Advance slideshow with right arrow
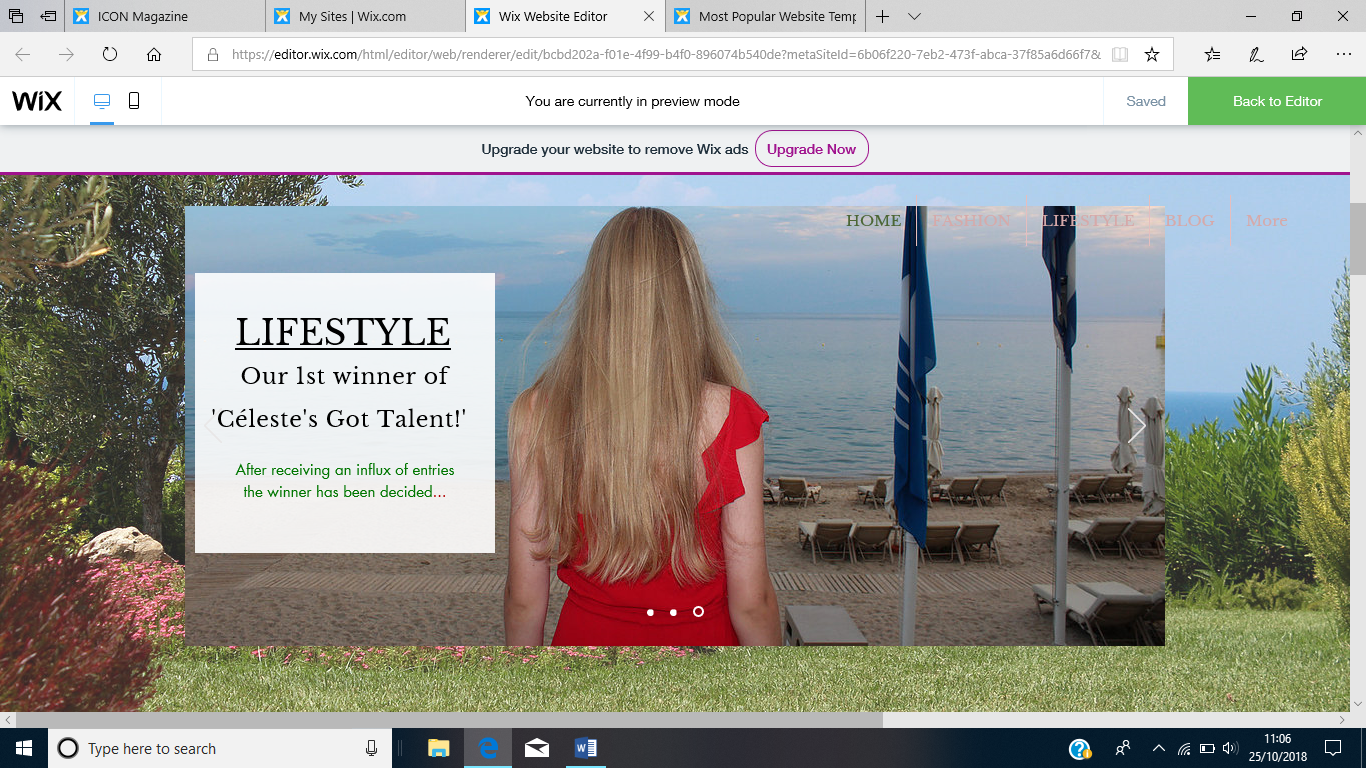Viewport: 1366px width, 768px height. point(1136,426)
